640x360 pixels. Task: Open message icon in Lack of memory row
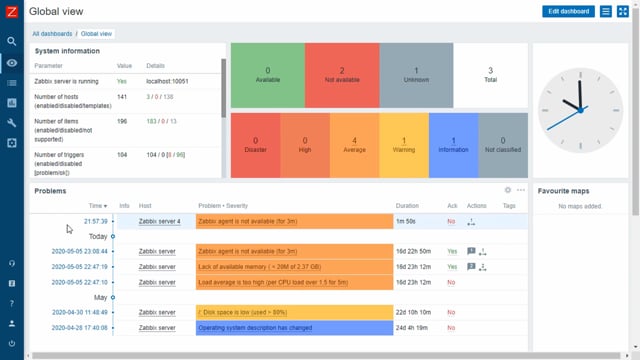pos(471,267)
